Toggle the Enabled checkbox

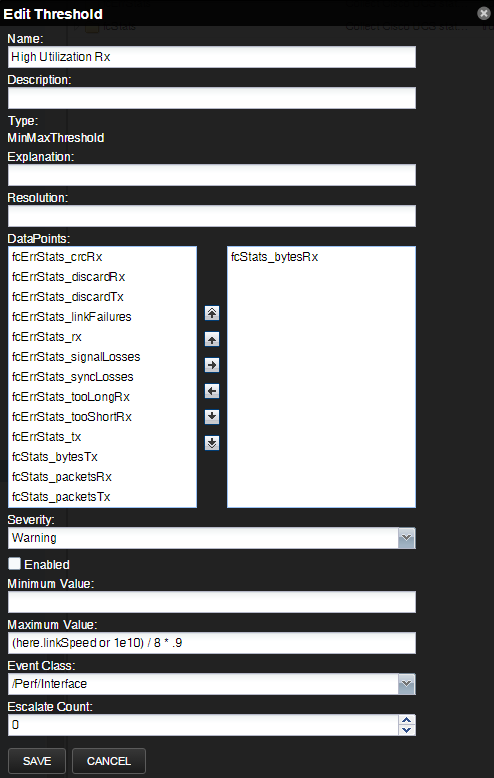coord(14,564)
